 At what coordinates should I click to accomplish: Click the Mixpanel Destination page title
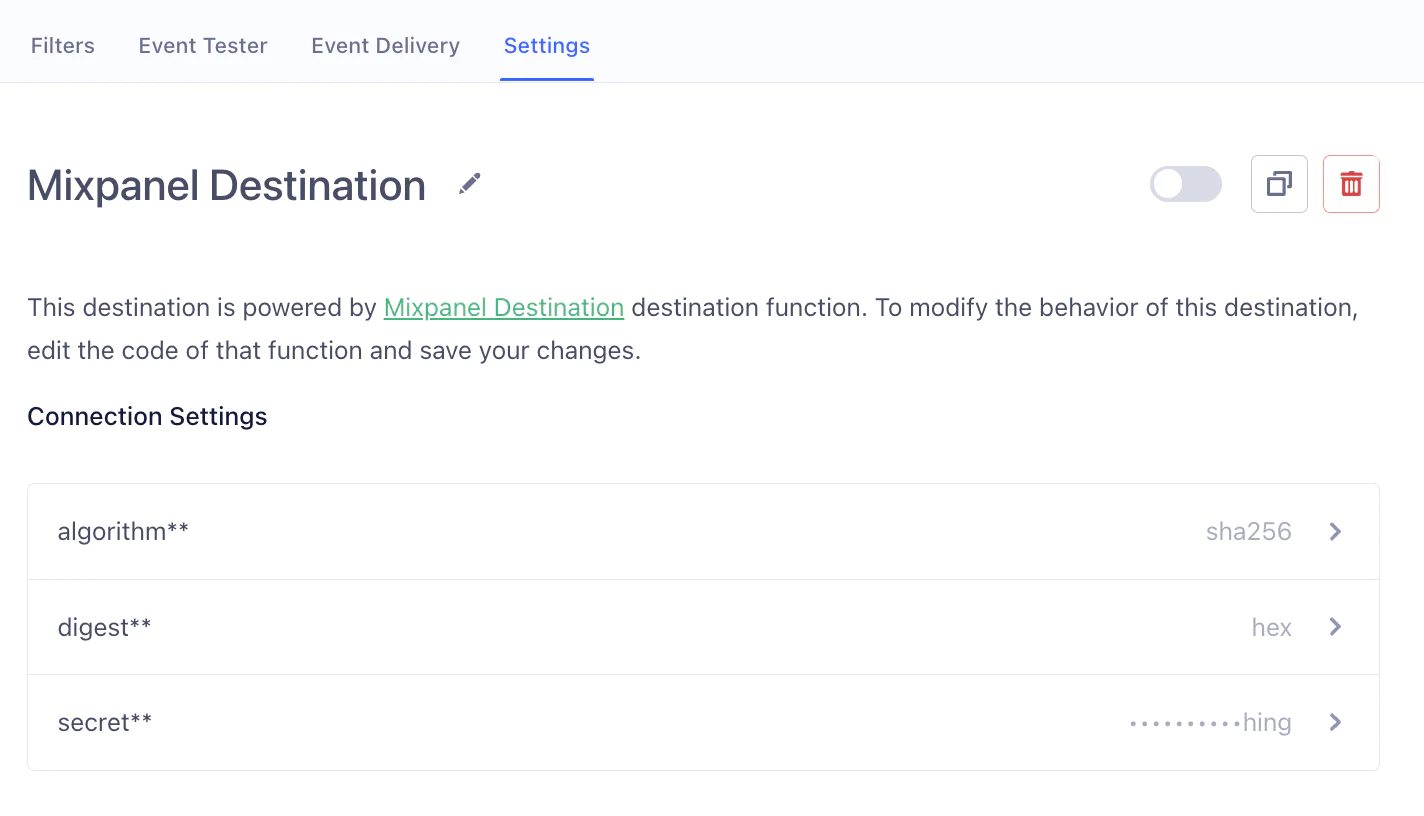point(227,186)
